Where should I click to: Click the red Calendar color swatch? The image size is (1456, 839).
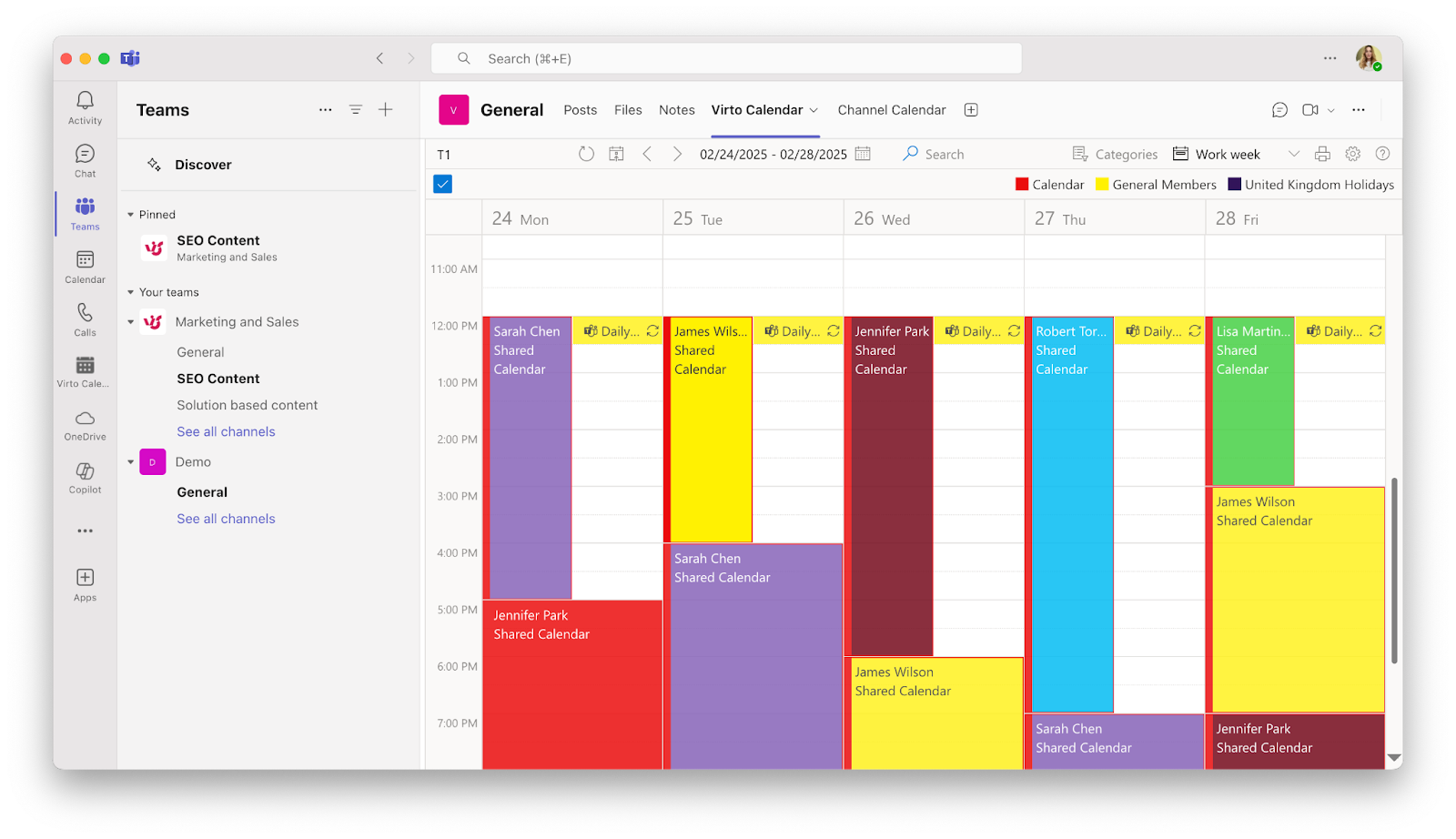tap(1020, 184)
